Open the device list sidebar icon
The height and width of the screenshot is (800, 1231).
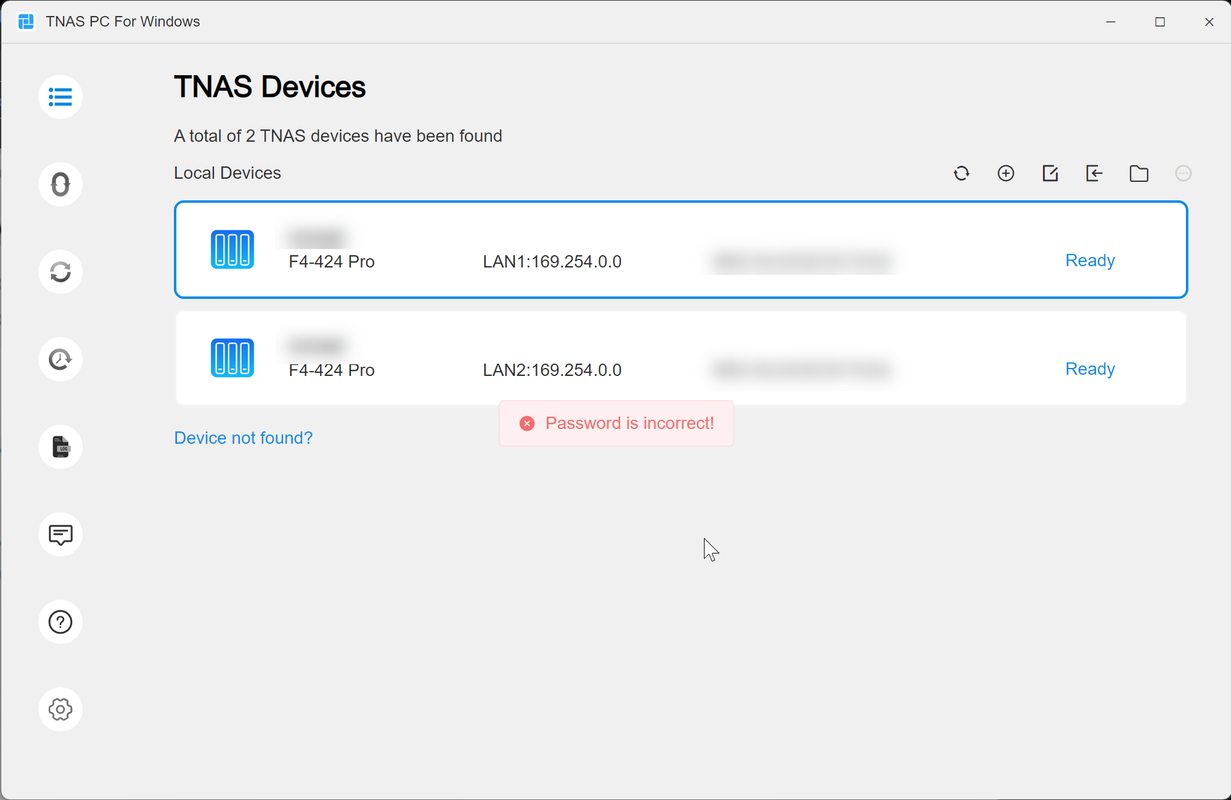60,97
